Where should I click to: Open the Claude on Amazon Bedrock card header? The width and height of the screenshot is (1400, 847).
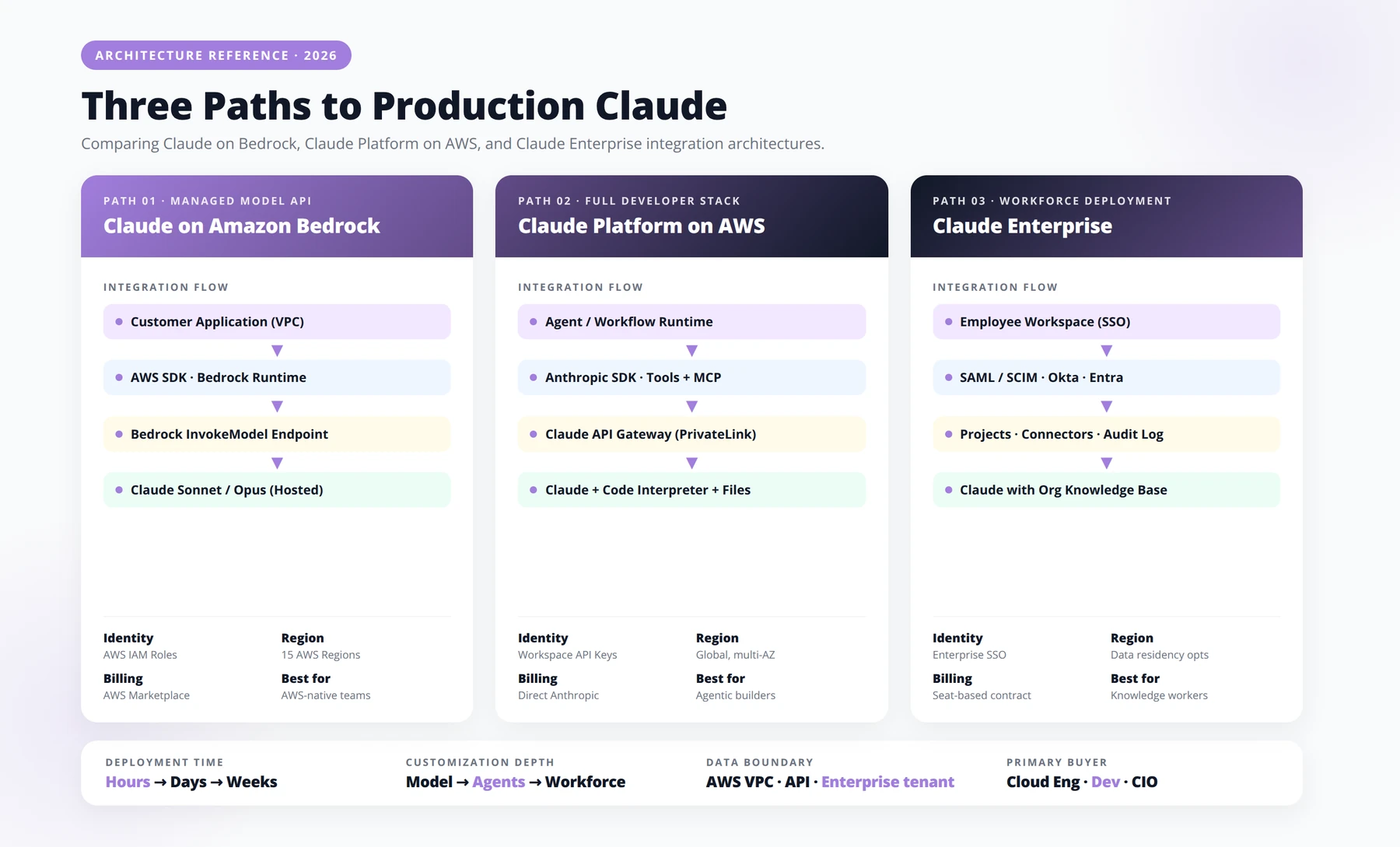[277, 216]
